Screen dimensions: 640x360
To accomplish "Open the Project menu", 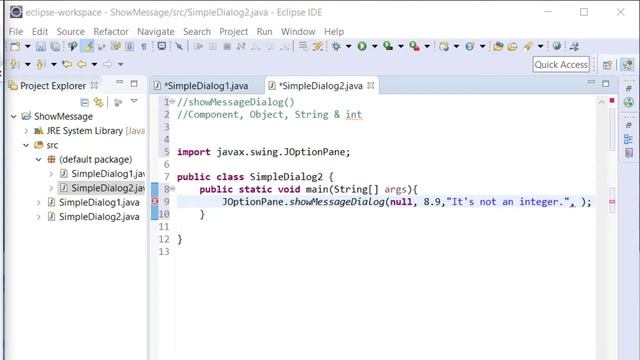I will (233, 31).
